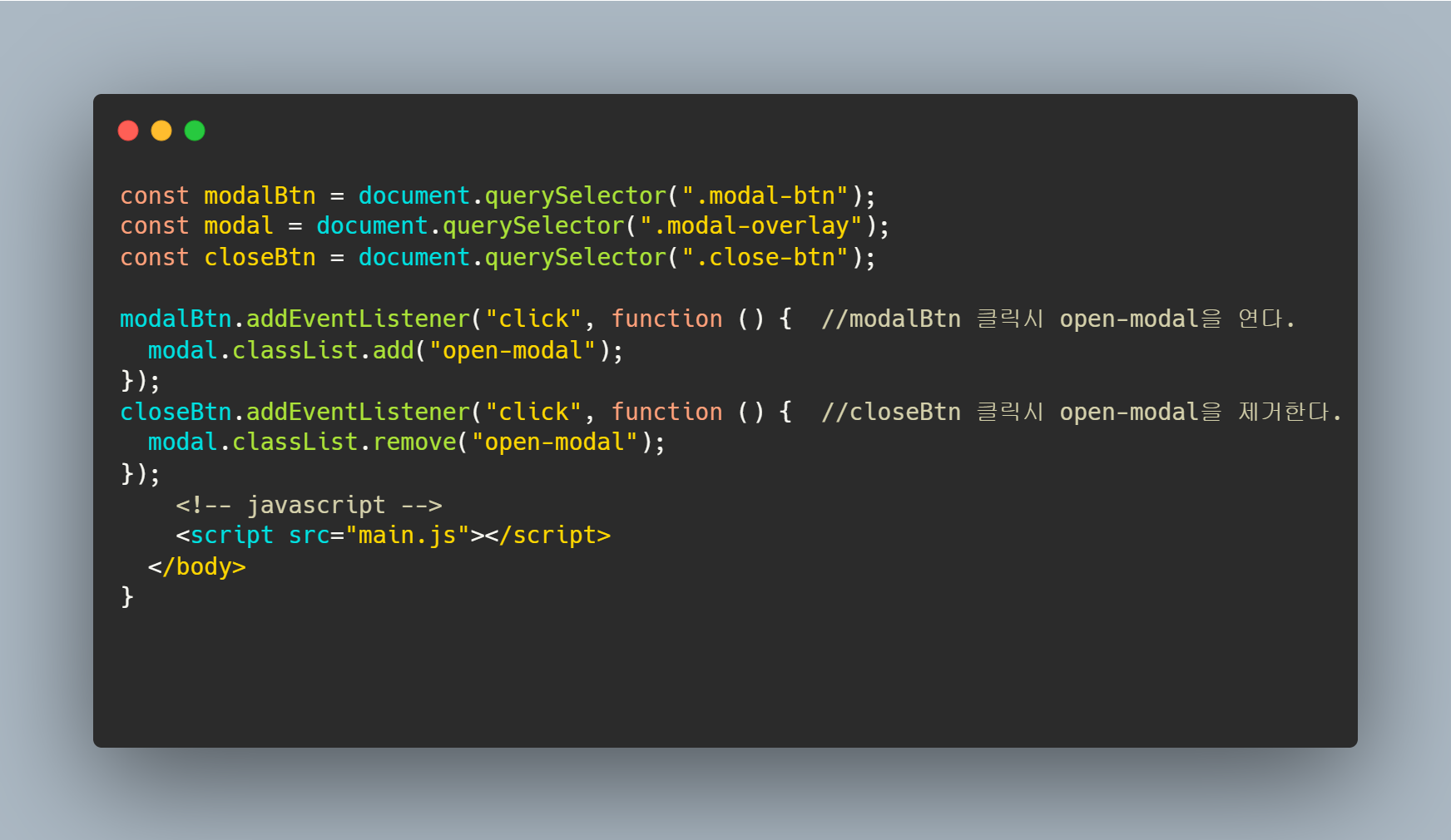Click the ".modal-btn" selector string
This screenshot has height=840, width=1451.
click(x=765, y=195)
